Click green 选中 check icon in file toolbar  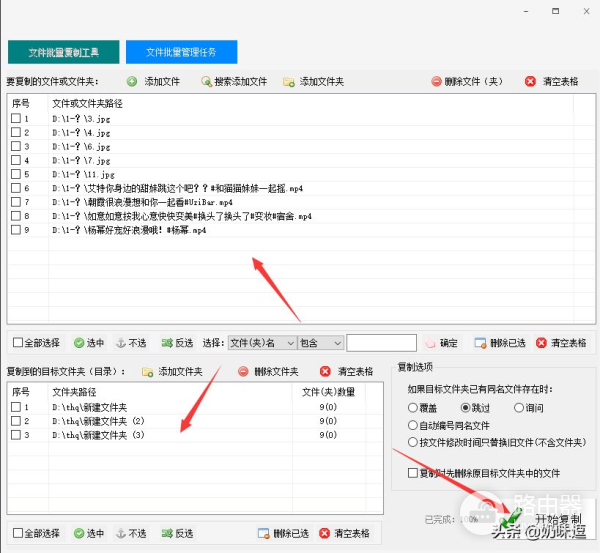pos(79,343)
